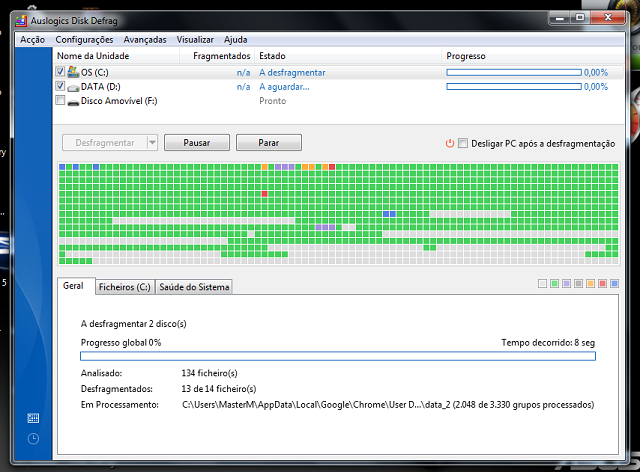Image resolution: width=640 pixels, height=472 pixels.
Task: Open the Ajuda menu
Action: 236,40
